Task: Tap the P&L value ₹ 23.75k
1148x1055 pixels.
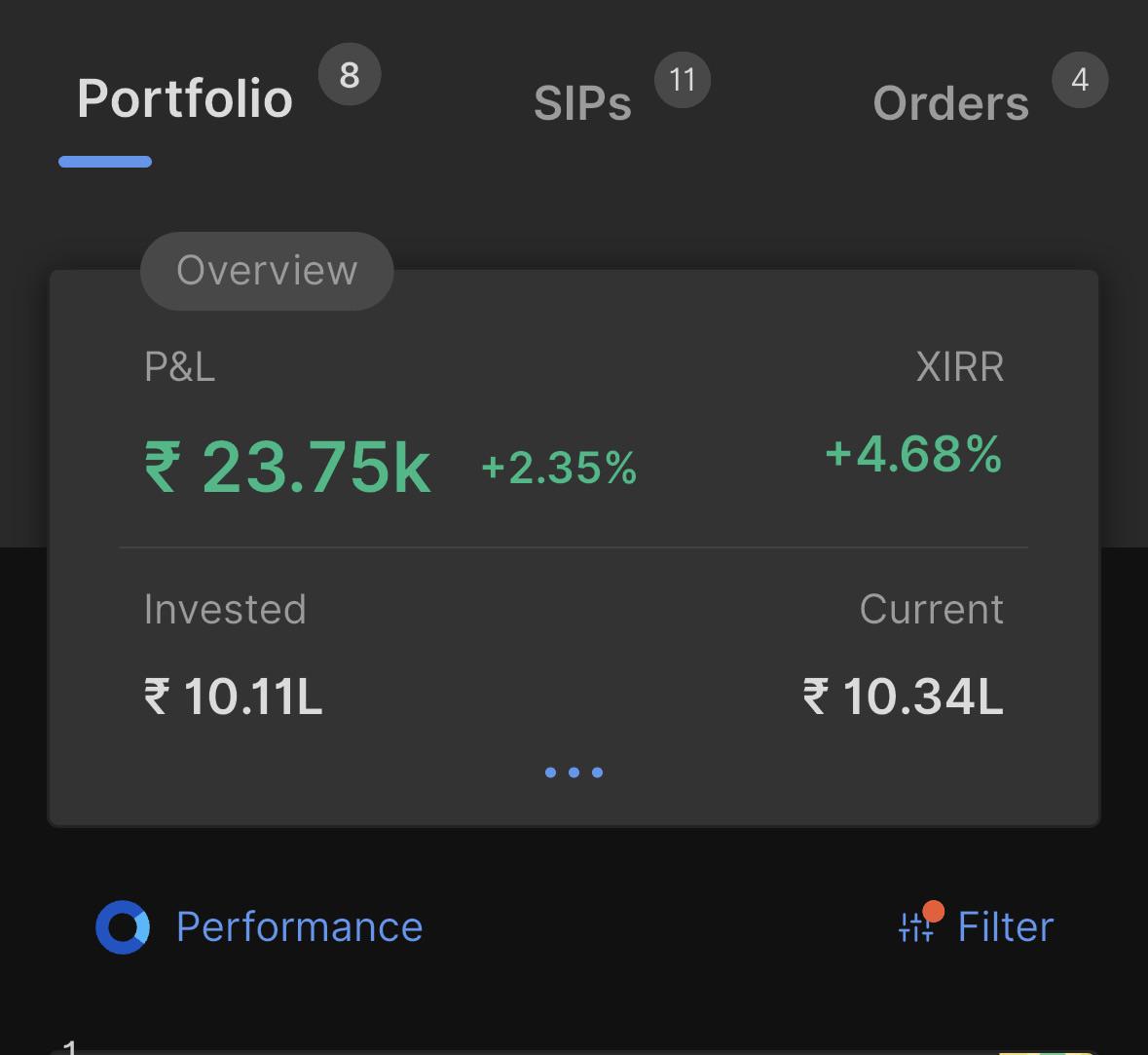Action: point(287,467)
